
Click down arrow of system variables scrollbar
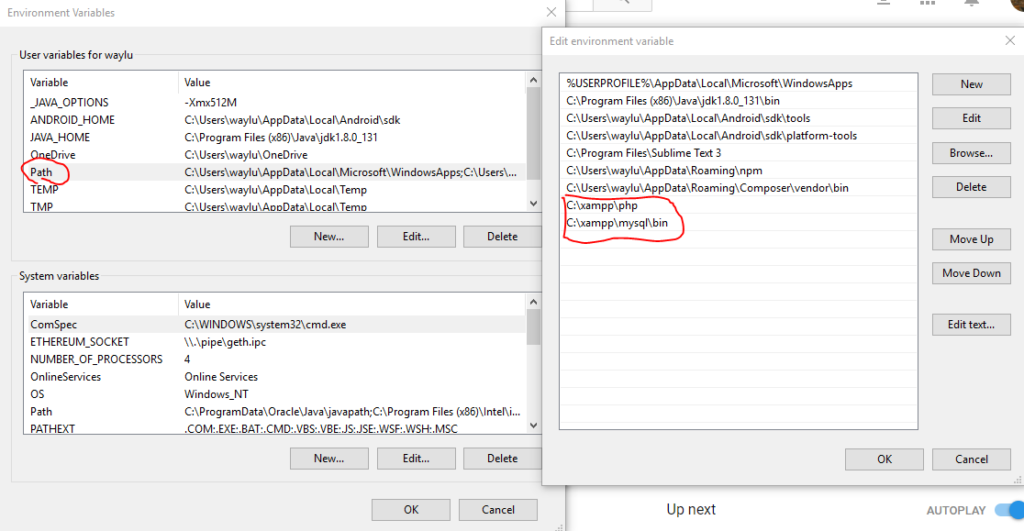pyautogui.click(x=534, y=425)
